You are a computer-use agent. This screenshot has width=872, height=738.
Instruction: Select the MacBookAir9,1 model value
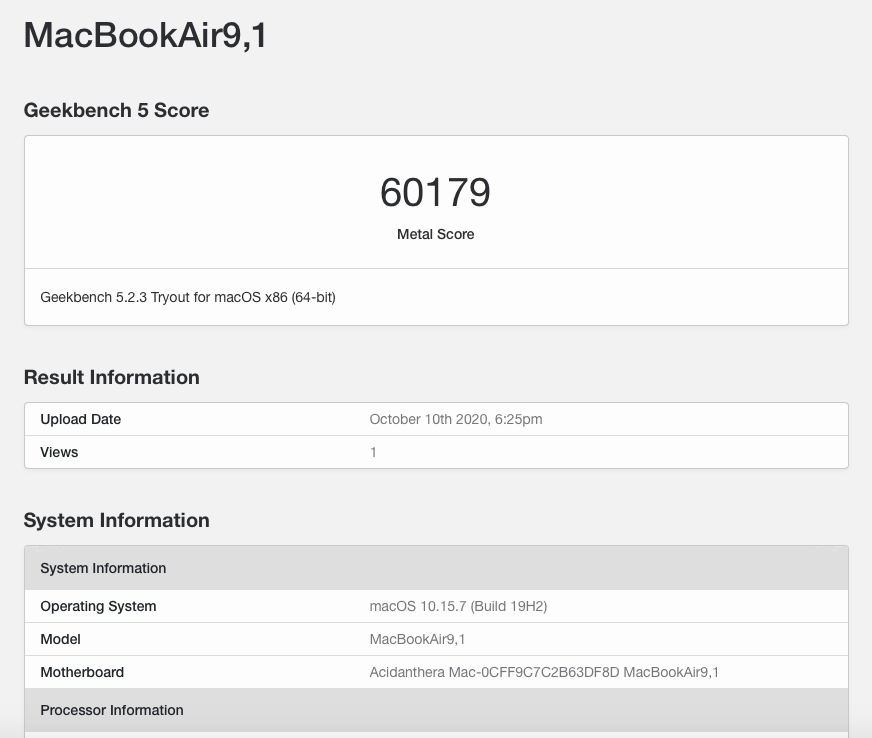(x=417, y=639)
